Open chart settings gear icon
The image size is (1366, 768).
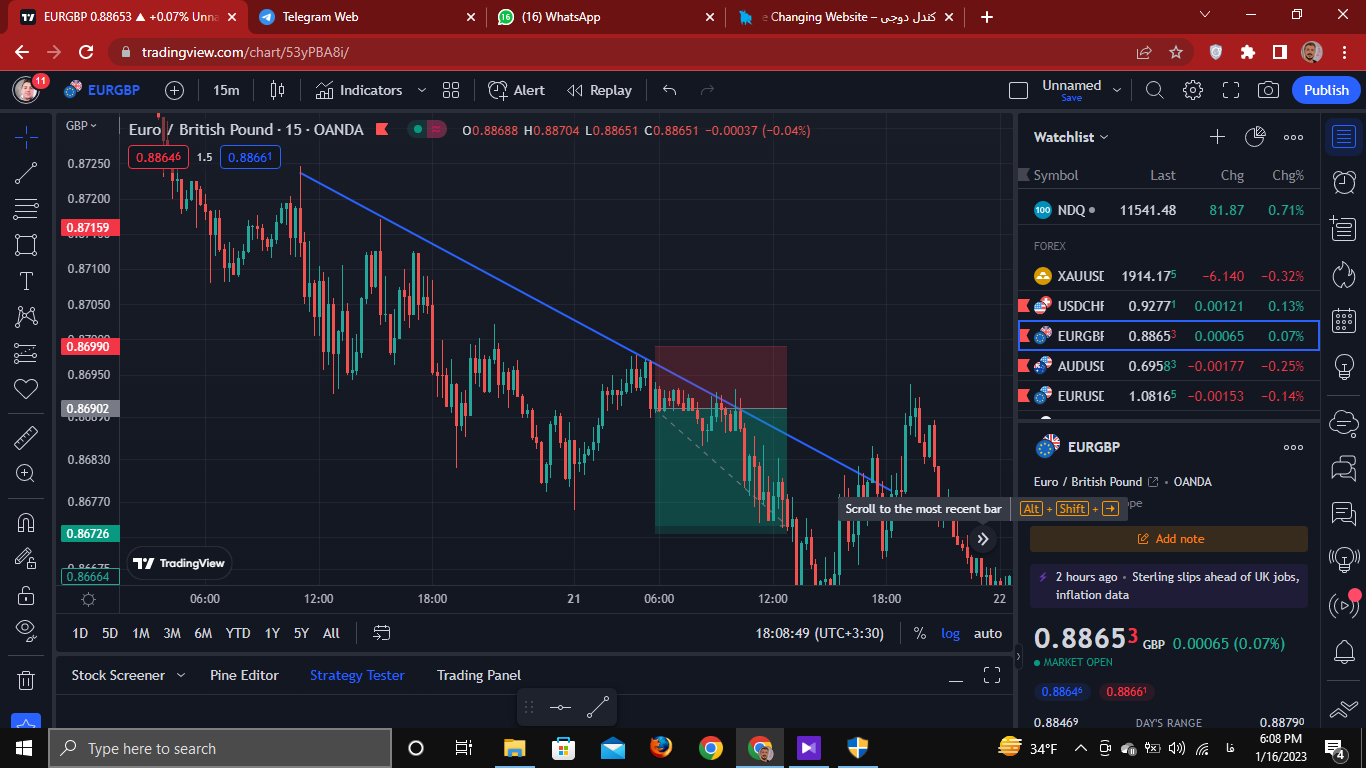(x=1192, y=90)
